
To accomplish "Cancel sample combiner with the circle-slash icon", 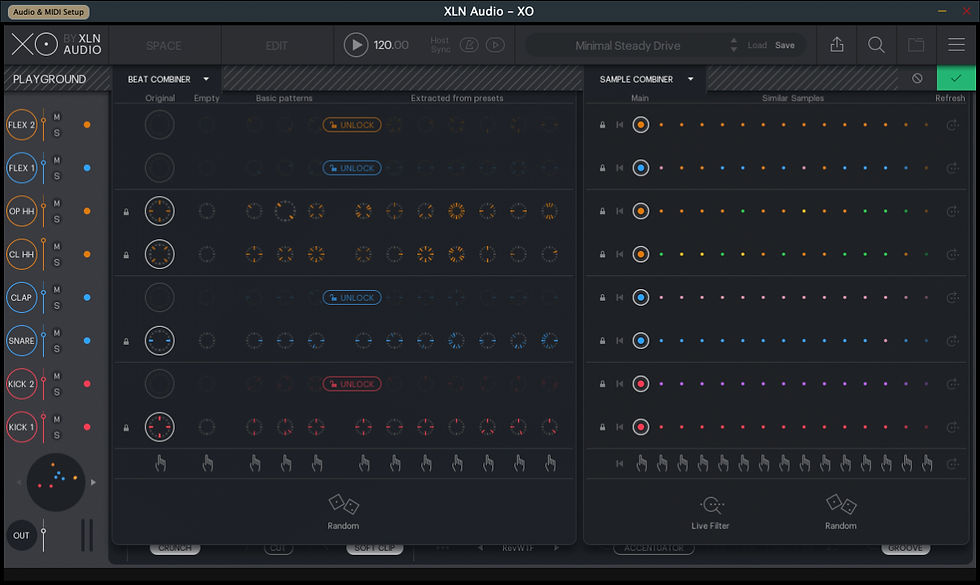I will click(917, 79).
